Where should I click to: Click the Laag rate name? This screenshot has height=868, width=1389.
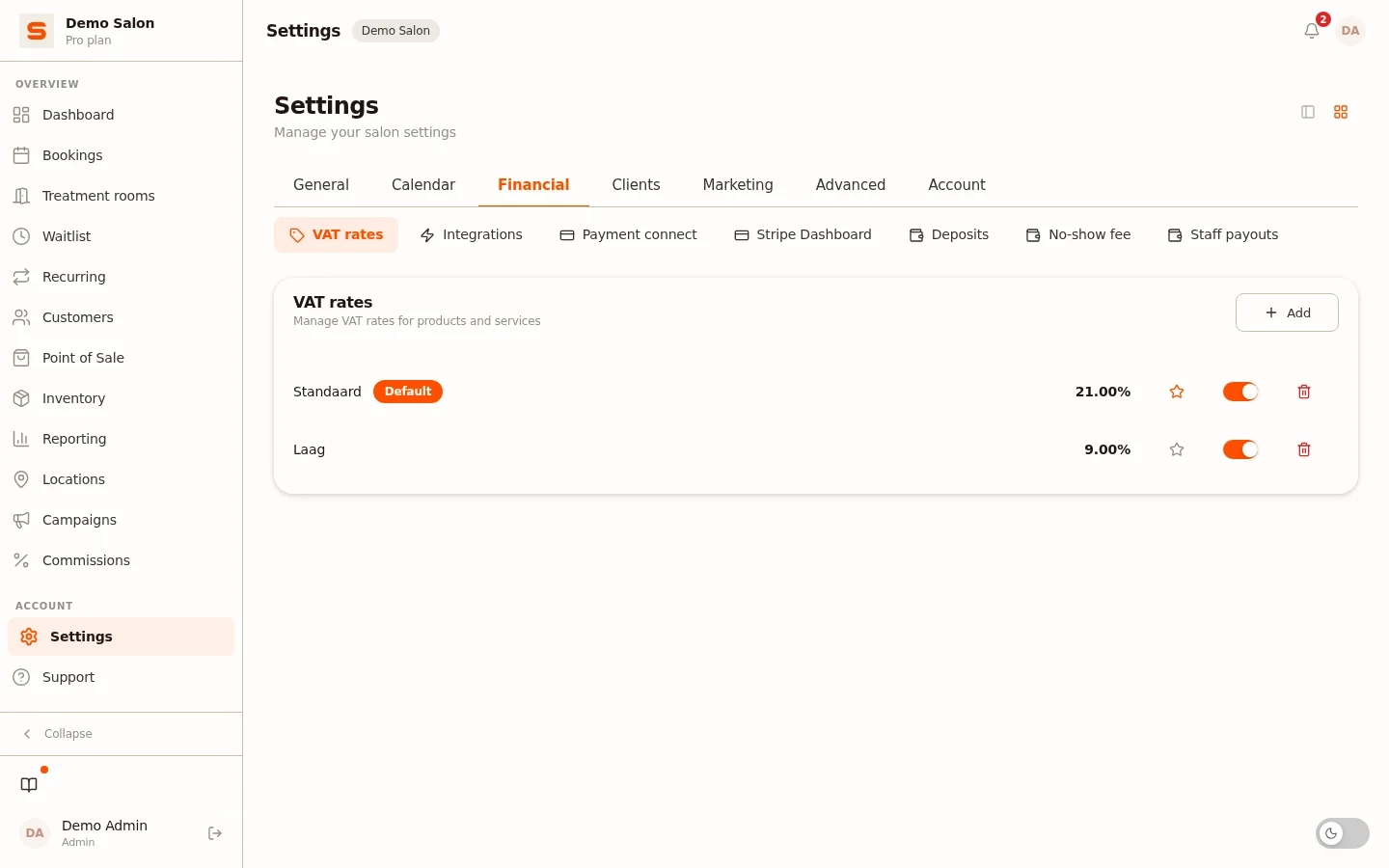309,449
